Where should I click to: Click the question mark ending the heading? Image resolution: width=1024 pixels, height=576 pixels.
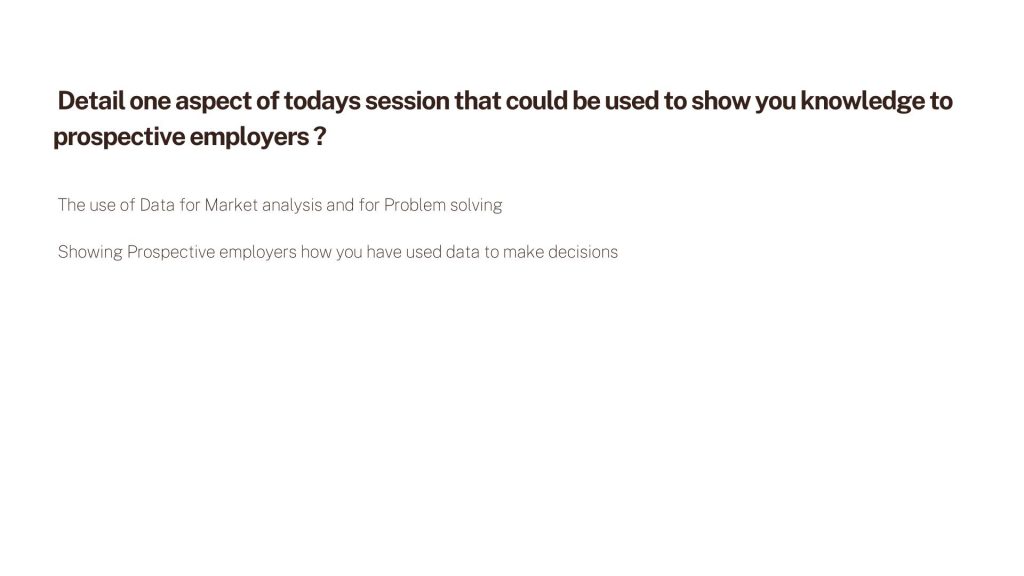[319, 136]
